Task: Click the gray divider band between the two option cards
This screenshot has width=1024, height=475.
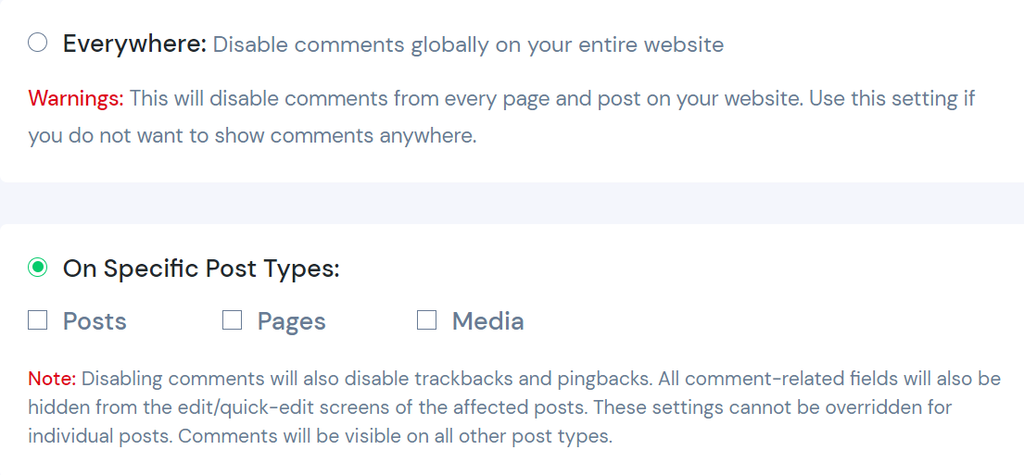Action: coord(512,203)
